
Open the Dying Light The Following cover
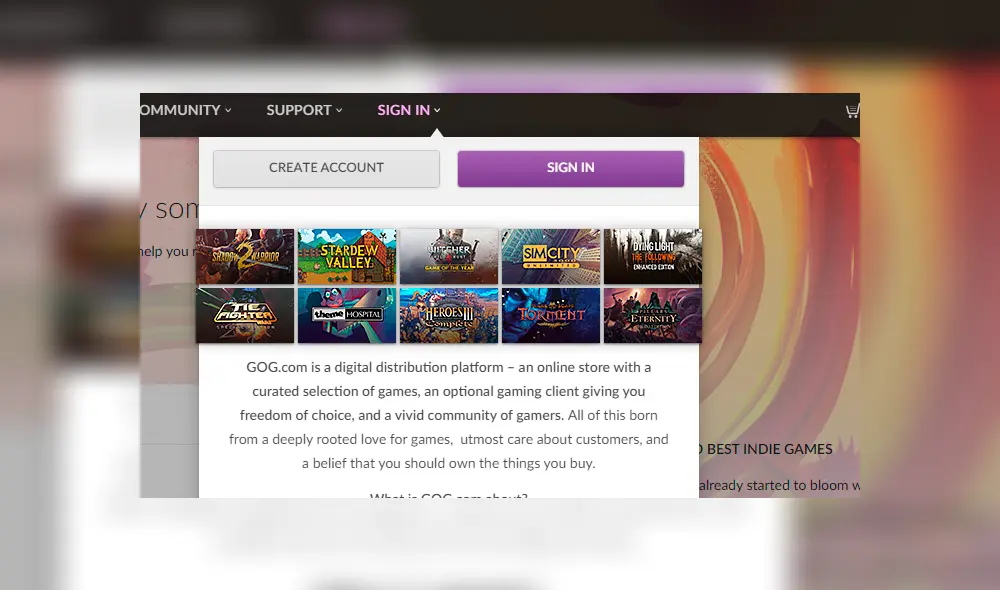point(652,256)
